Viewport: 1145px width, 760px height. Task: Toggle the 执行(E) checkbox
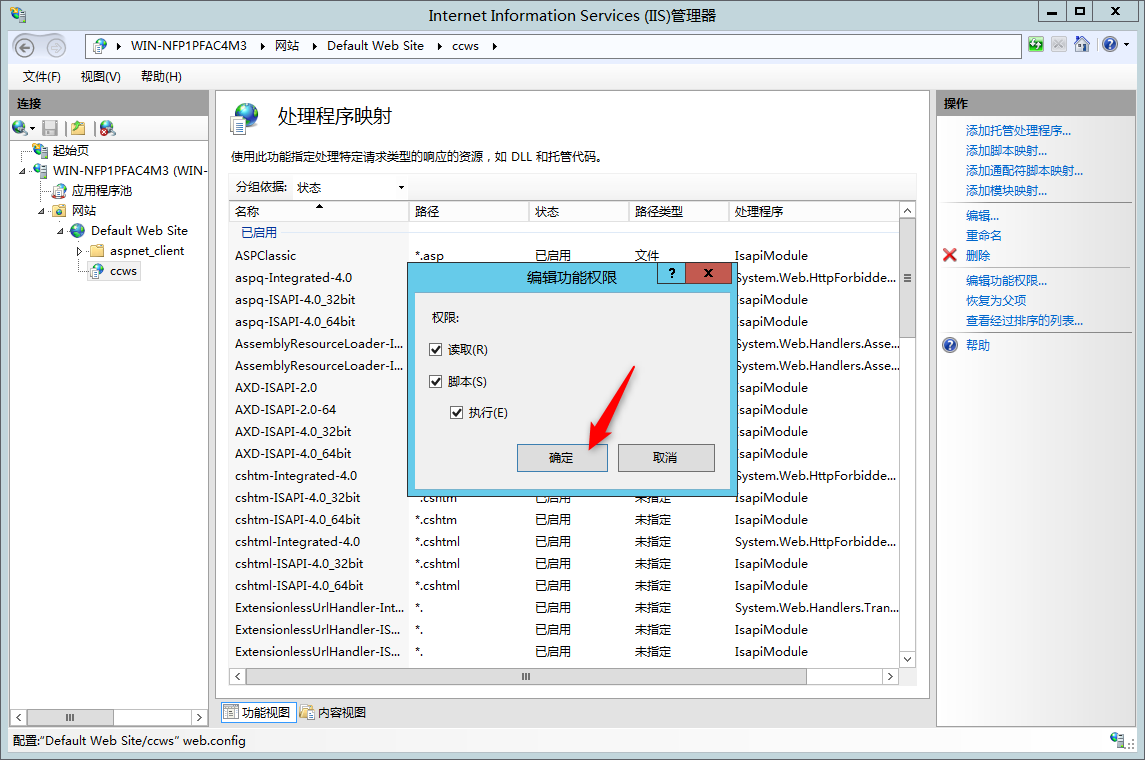456,412
